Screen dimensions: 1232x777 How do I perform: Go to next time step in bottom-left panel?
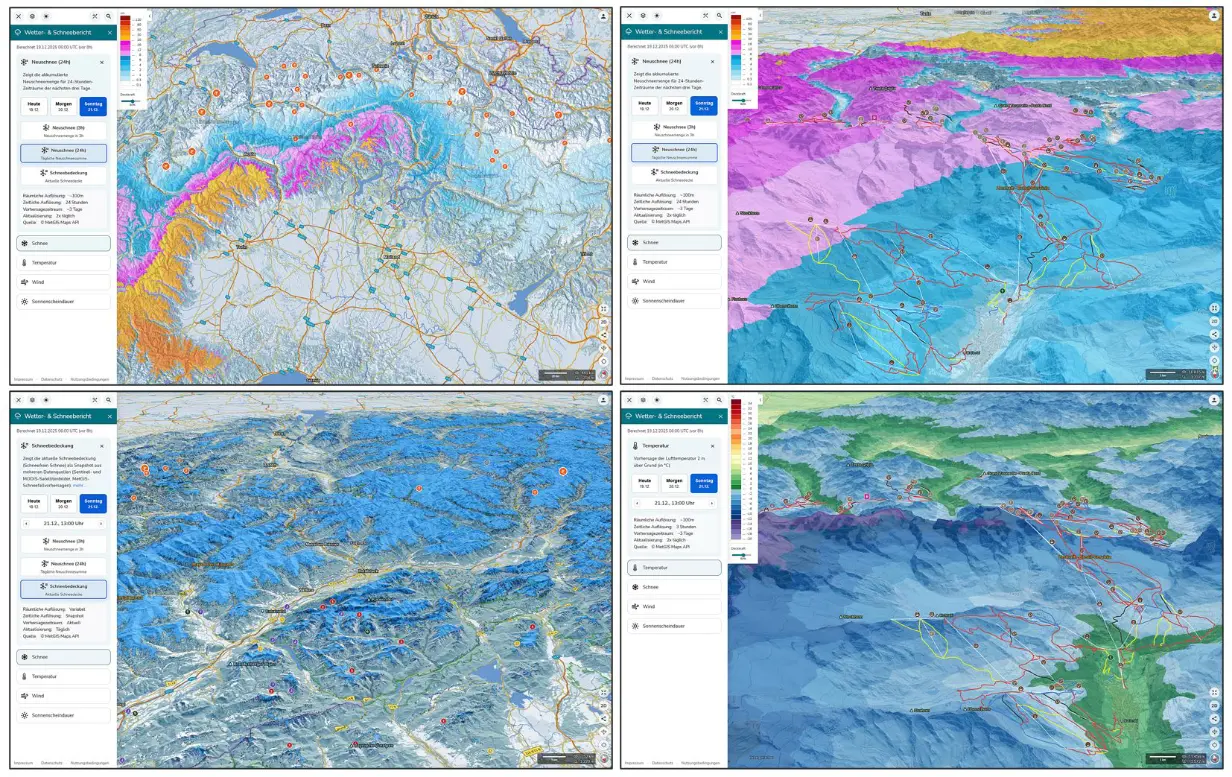click(101, 523)
